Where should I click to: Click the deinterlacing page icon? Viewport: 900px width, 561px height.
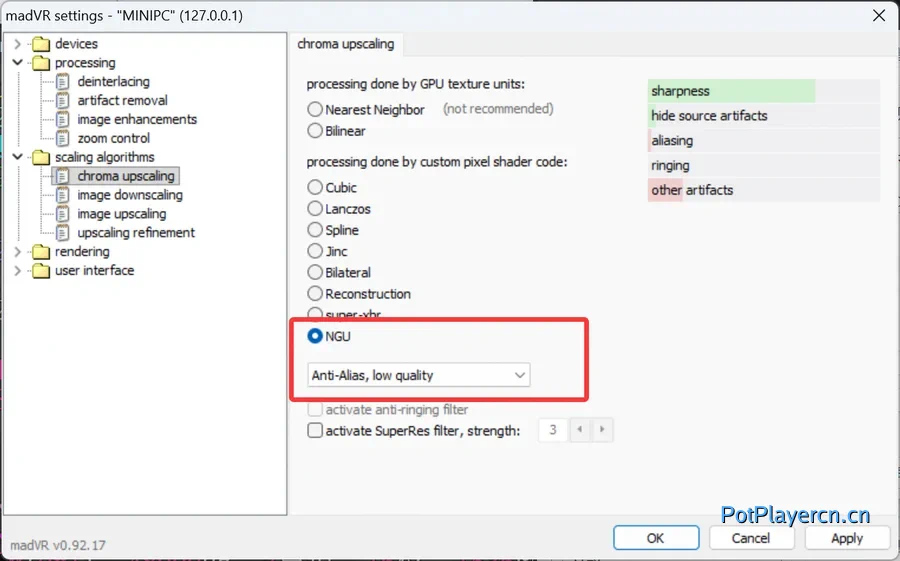pyautogui.click(x=63, y=82)
